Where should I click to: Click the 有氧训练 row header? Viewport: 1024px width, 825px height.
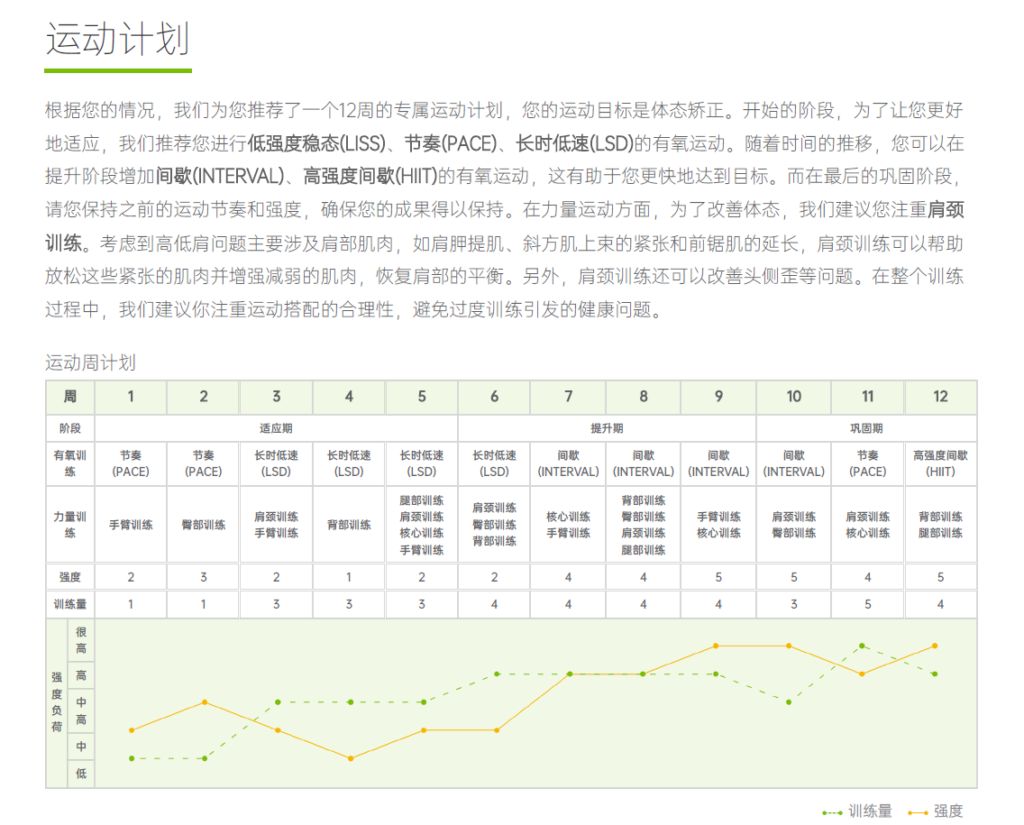70,463
